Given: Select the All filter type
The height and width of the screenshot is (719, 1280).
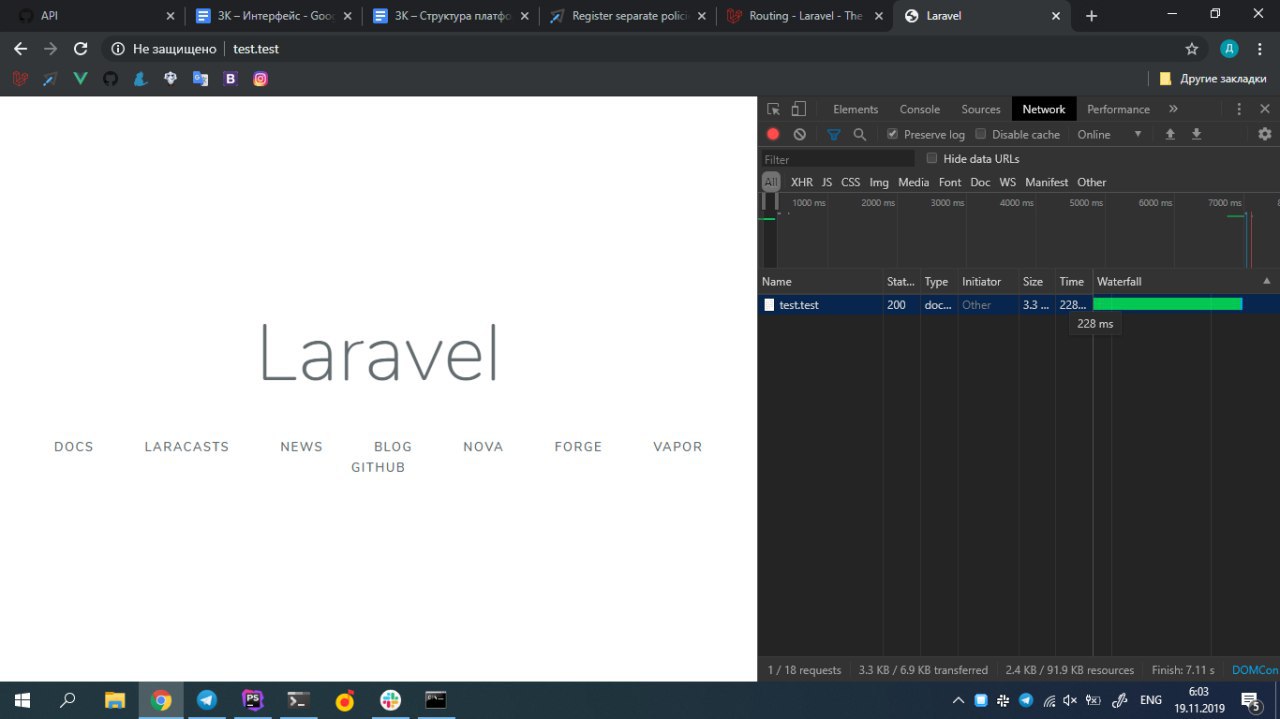Looking at the screenshot, I should (771, 182).
